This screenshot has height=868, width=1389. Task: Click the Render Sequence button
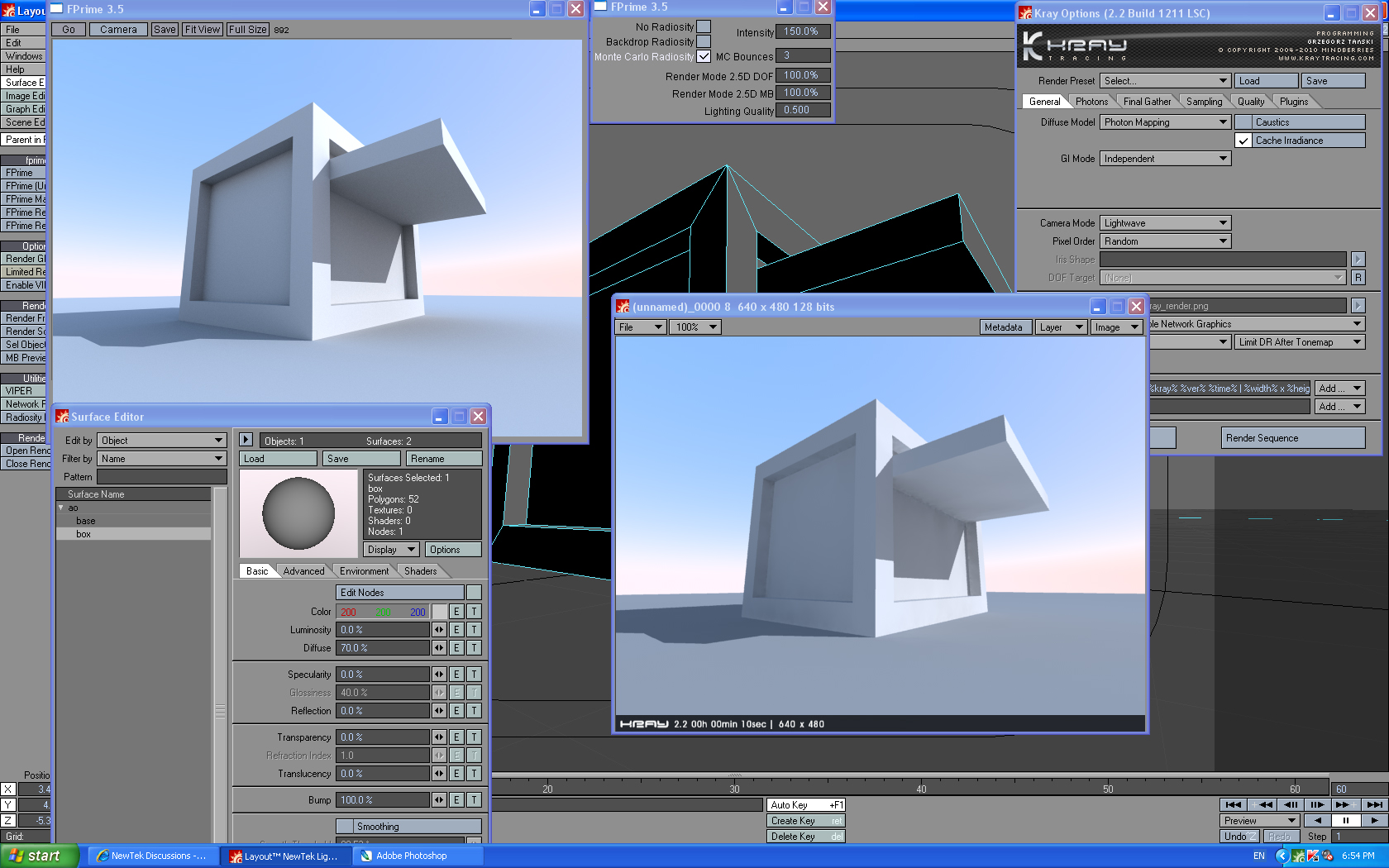click(1292, 438)
